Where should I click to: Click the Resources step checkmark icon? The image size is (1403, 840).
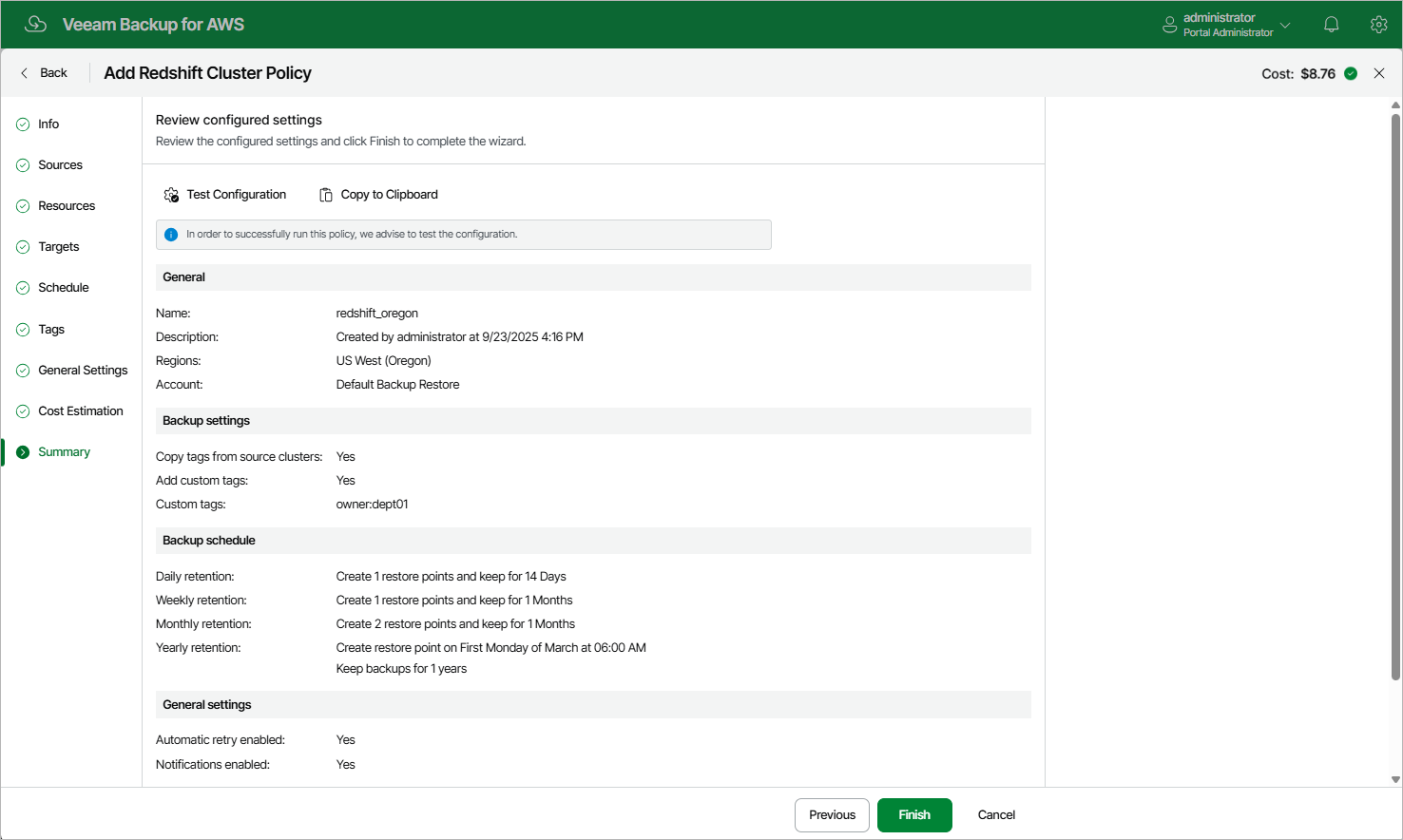(23, 206)
